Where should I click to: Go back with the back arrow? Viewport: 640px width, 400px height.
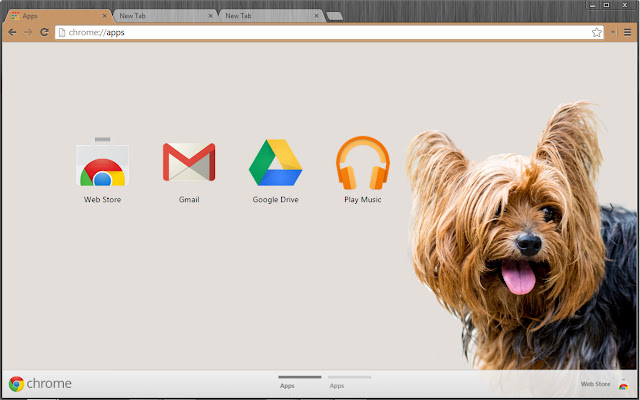(12, 32)
